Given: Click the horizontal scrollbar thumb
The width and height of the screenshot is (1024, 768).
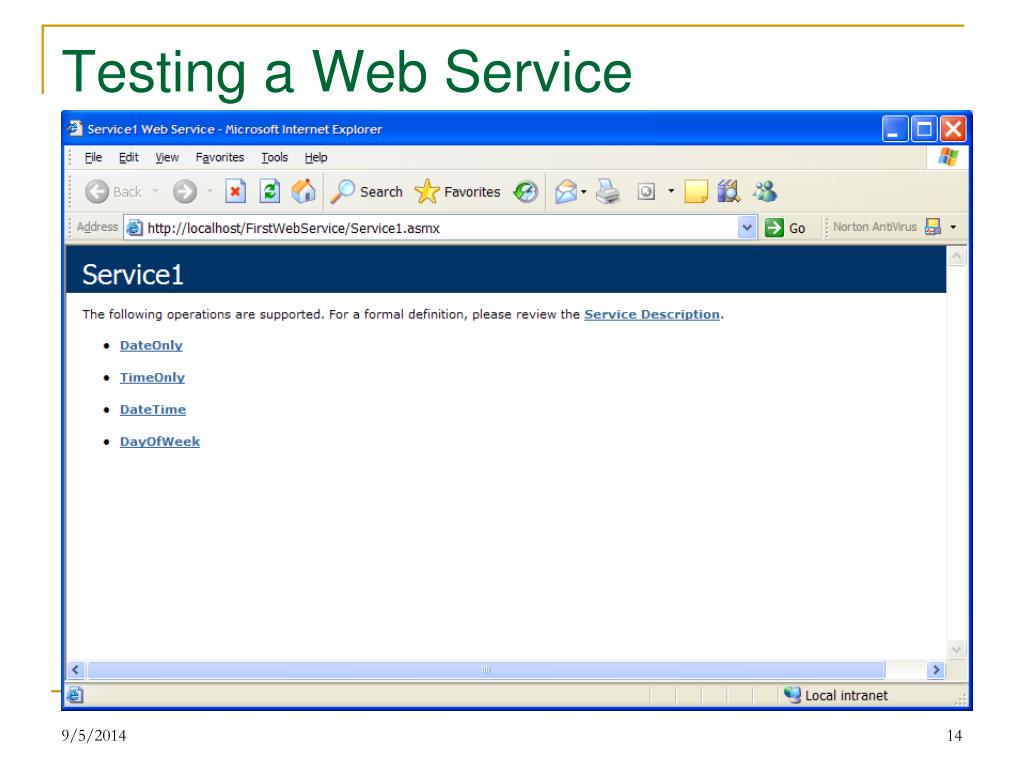Looking at the screenshot, I should [486, 670].
